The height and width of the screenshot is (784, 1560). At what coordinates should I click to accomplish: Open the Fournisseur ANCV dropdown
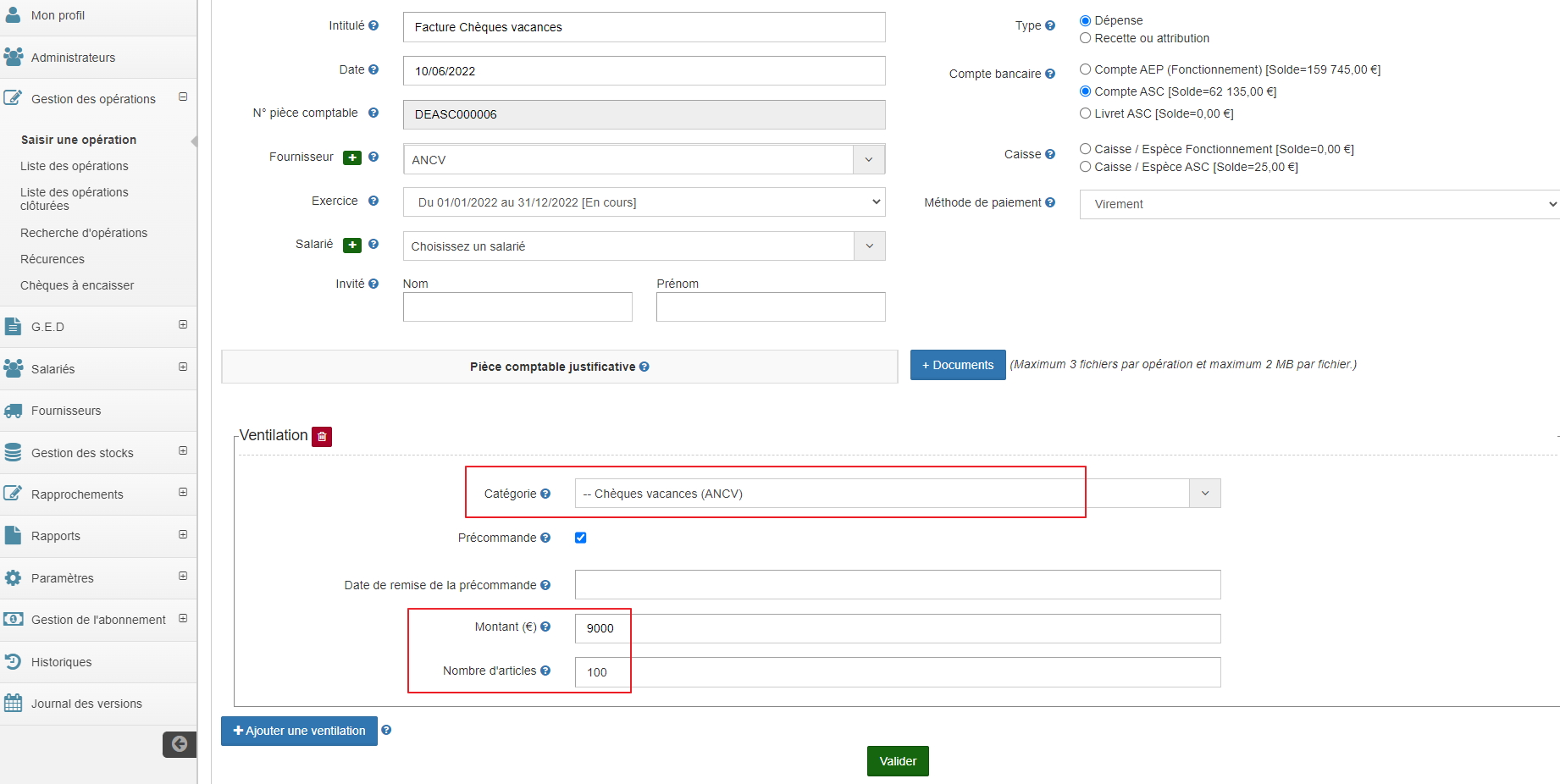(868, 159)
